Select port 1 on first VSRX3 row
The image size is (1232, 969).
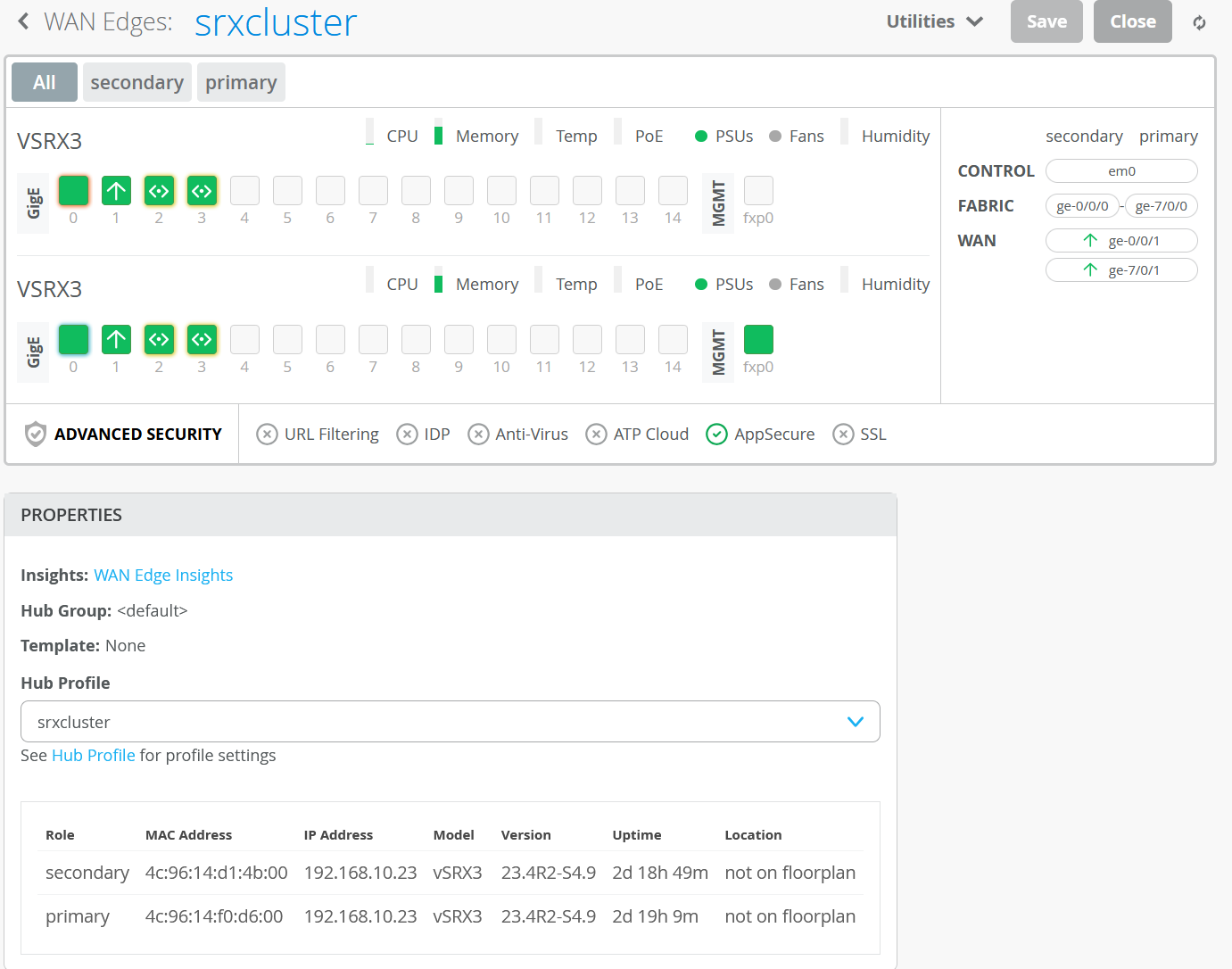tap(116, 190)
